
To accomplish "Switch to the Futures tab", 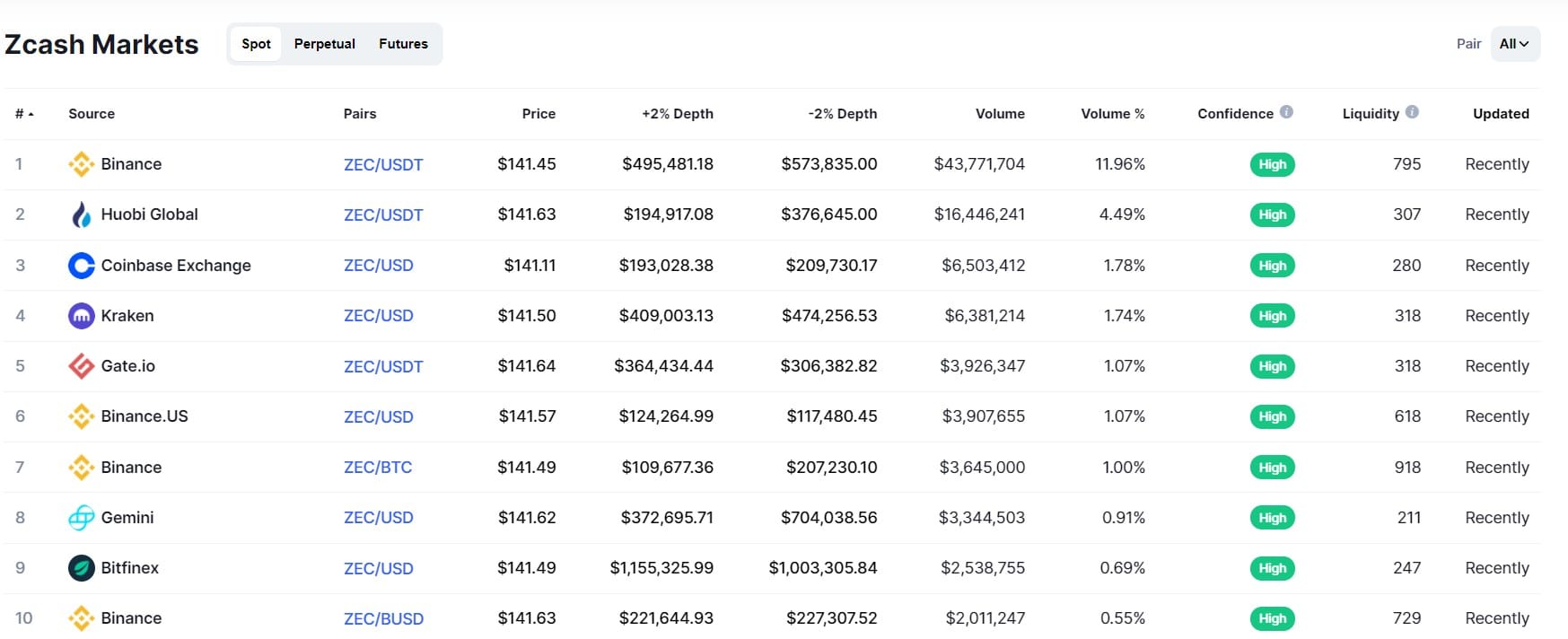I will [403, 44].
